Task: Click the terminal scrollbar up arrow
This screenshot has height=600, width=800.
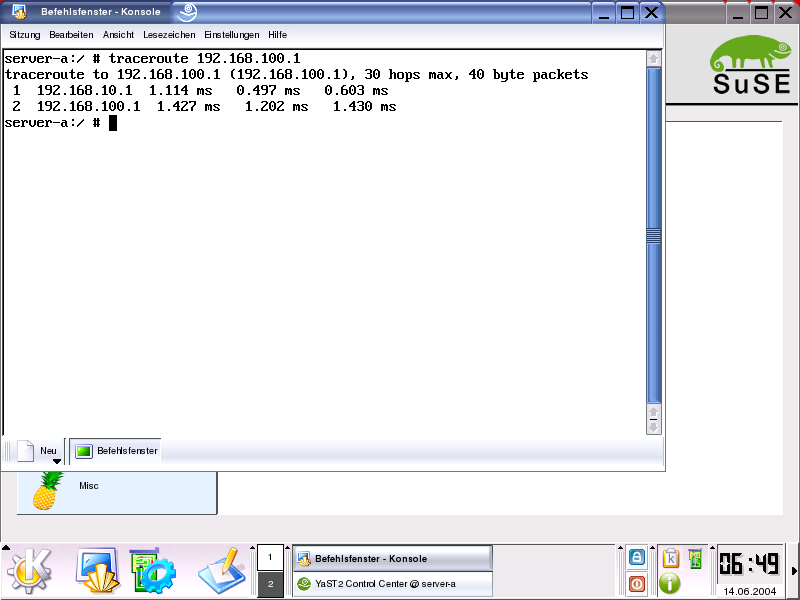Action: pyautogui.click(x=654, y=59)
